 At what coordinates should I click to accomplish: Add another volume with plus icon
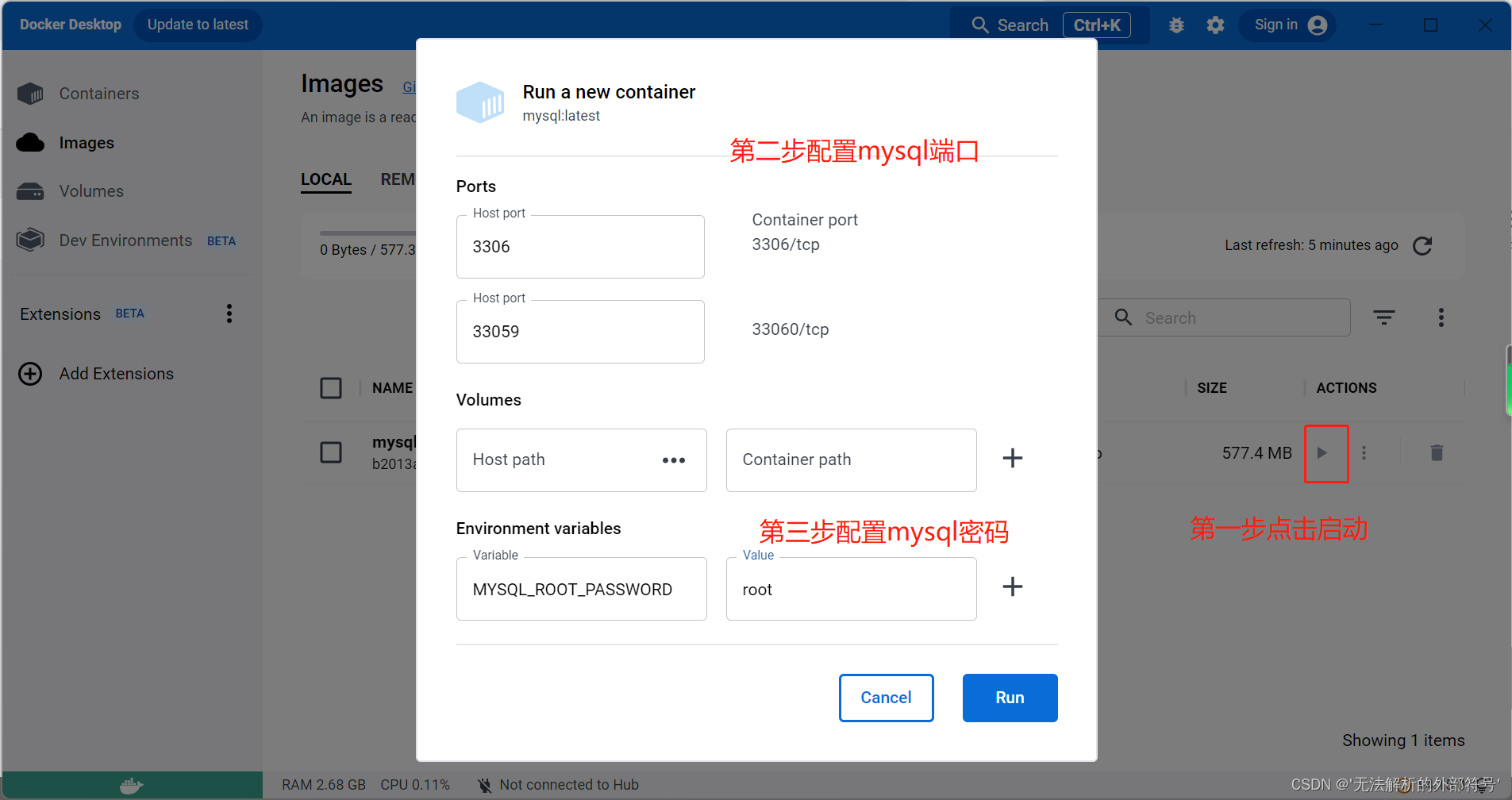click(1013, 458)
